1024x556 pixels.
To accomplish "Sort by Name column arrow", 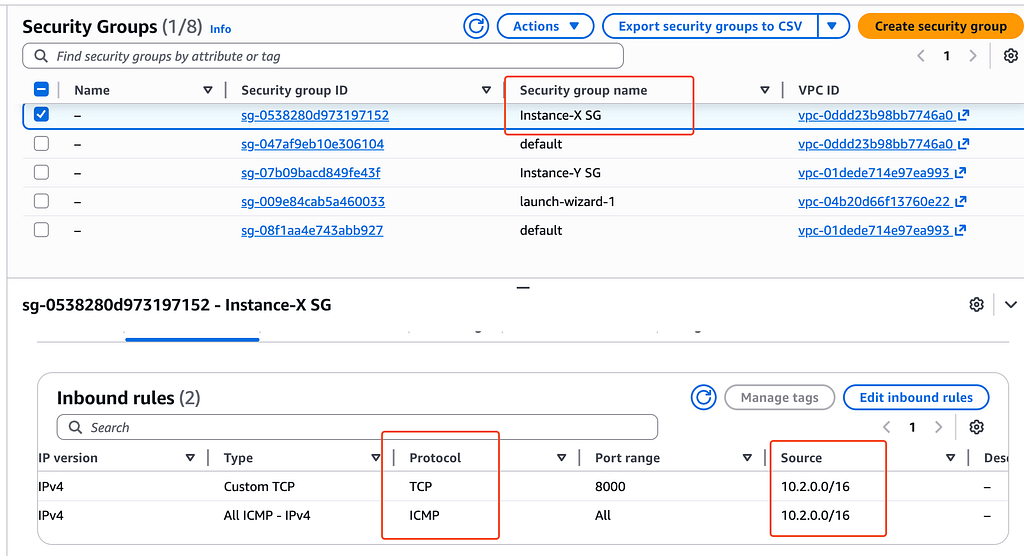I will [x=208, y=90].
